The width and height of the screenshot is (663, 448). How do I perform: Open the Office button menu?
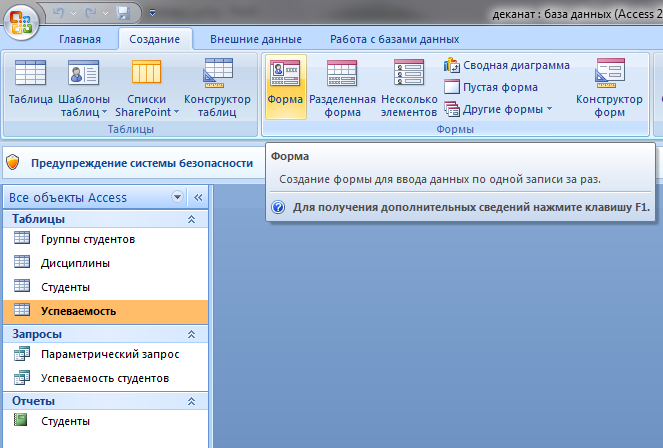21,23
